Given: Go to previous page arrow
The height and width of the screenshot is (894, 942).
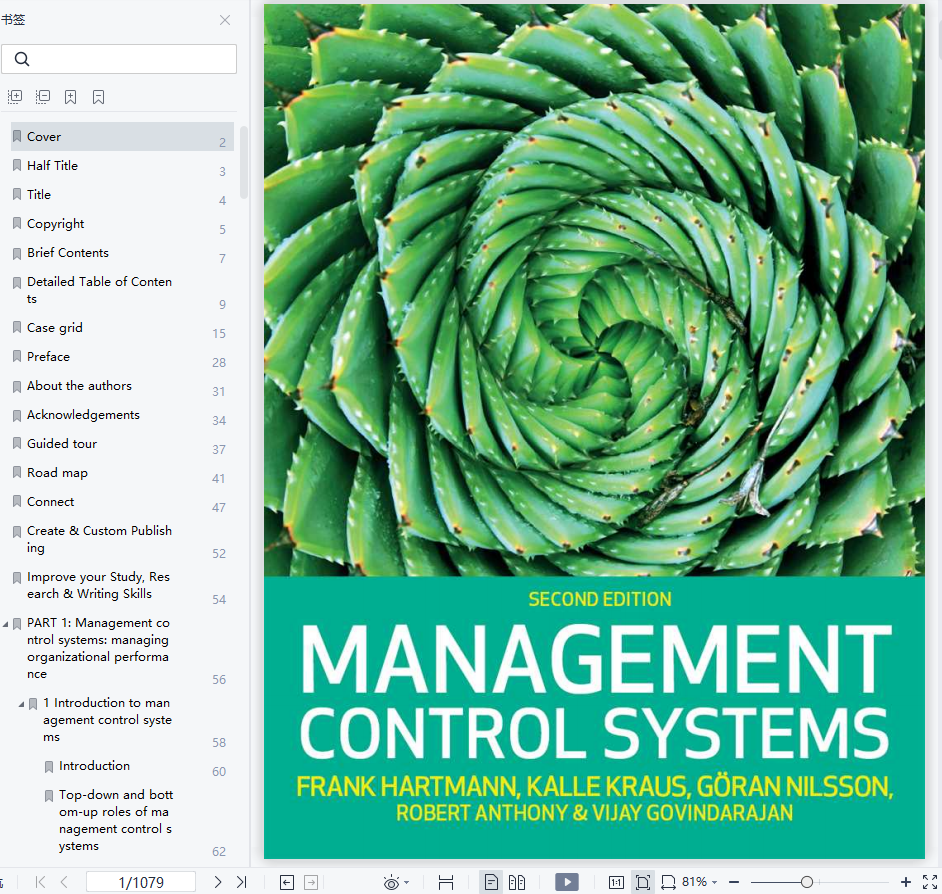Looking at the screenshot, I should [x=64, y=882].
